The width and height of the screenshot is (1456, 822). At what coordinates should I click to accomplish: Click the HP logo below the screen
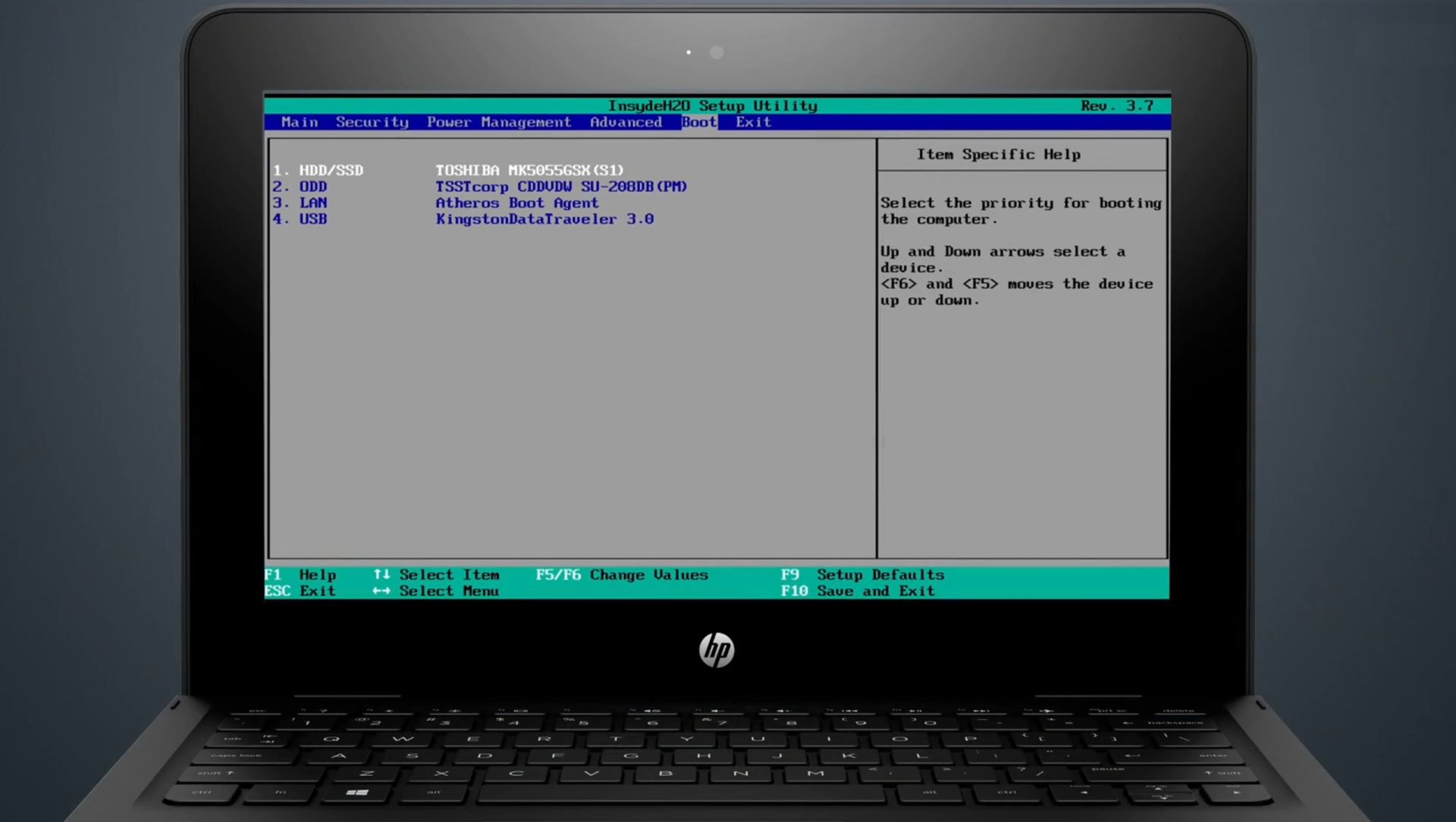(716, 650)
